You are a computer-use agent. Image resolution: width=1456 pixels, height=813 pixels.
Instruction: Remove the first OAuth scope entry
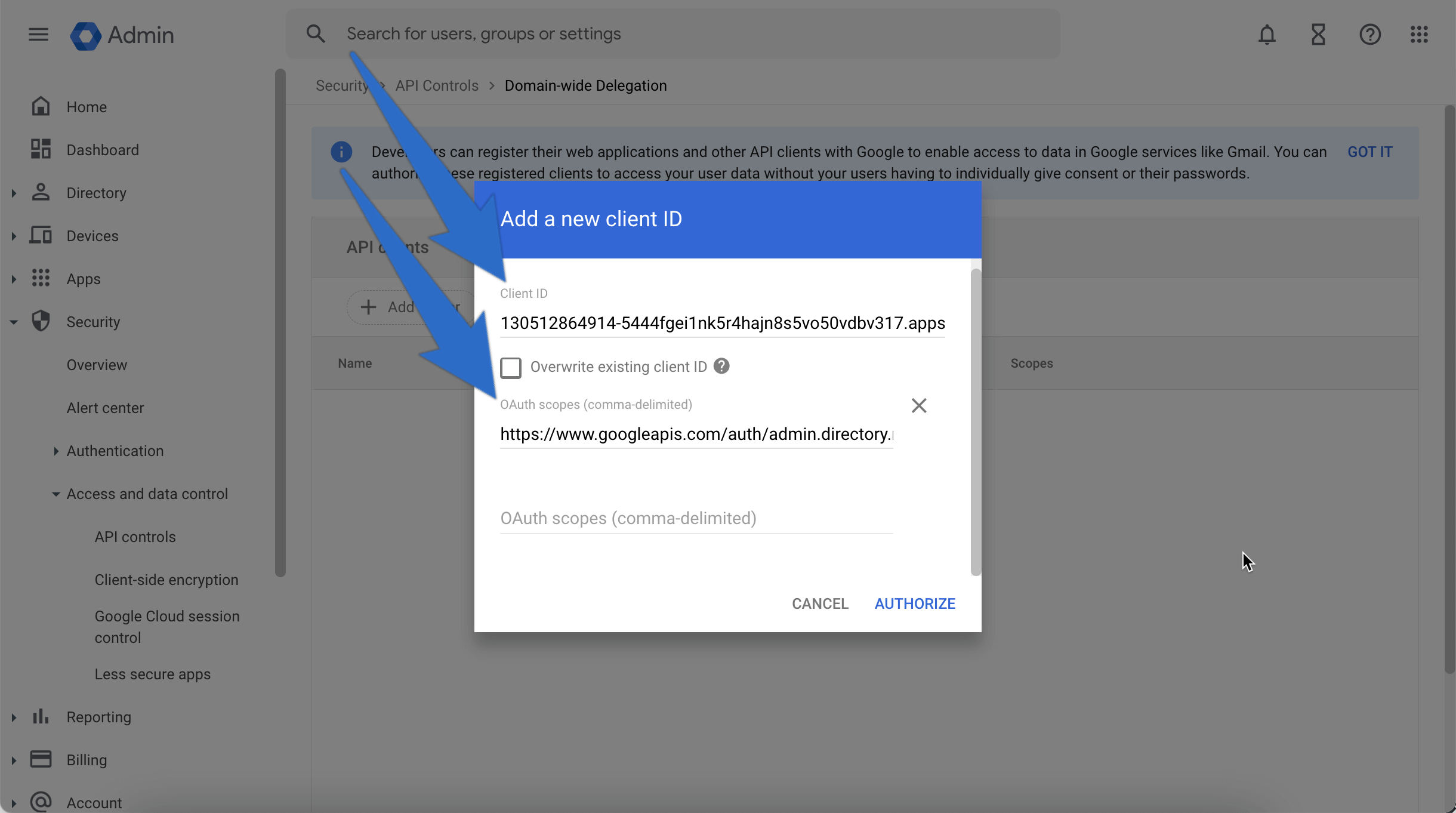[919, 406]
